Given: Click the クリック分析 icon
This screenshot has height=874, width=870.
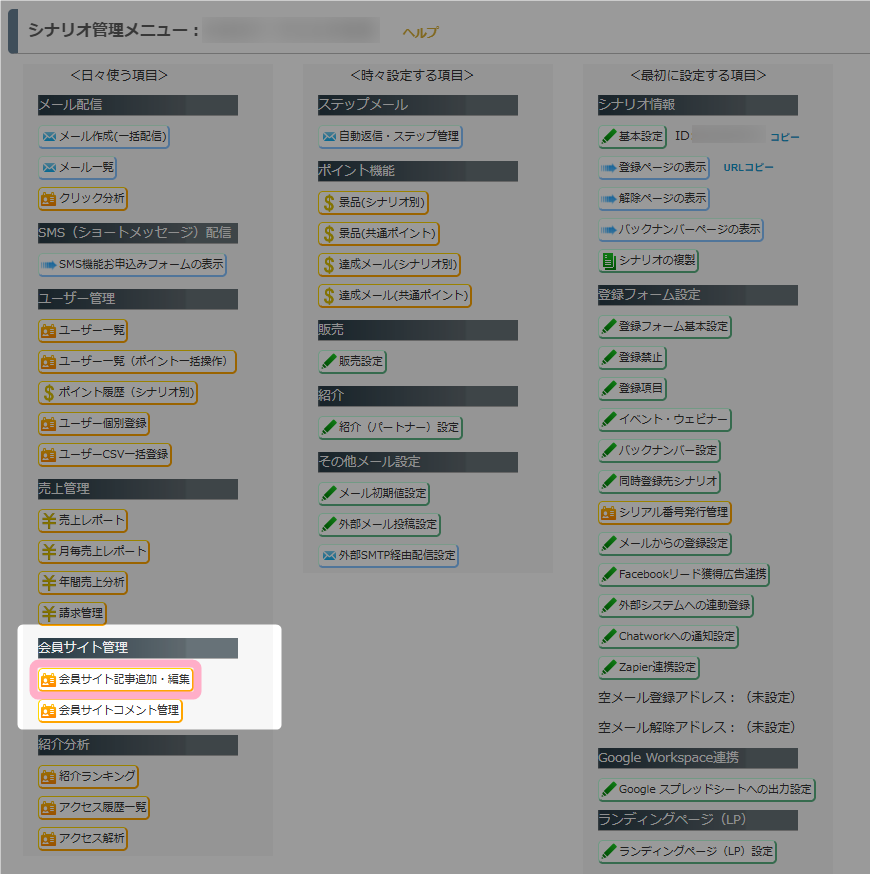Looking at the screenshot, I should point(48,199).
